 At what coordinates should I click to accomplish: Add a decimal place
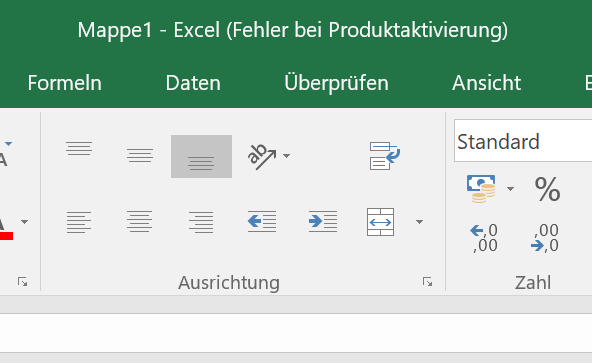click(x=484, y=238)
